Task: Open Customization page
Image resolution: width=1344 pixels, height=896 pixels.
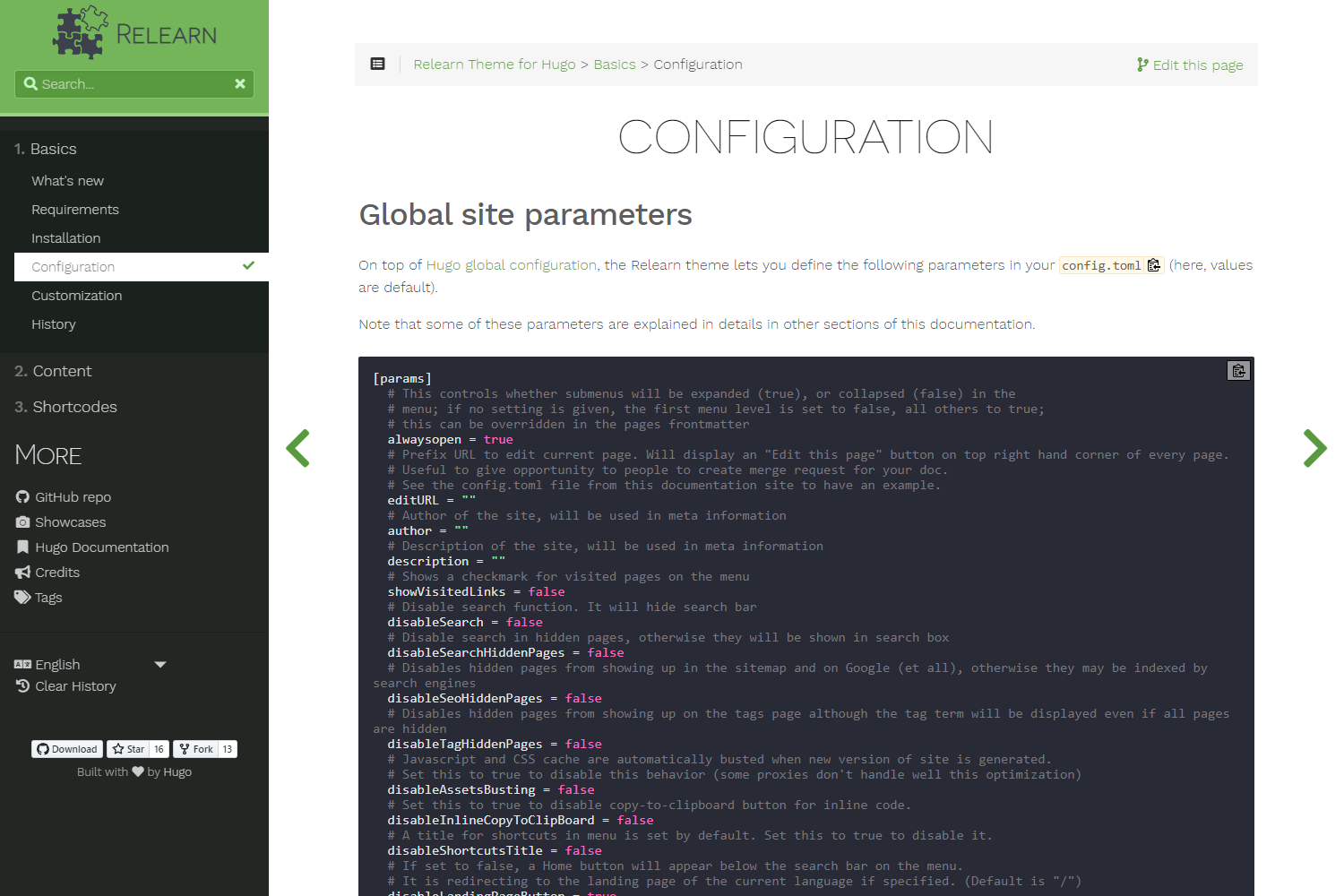Action: [77, 296]
